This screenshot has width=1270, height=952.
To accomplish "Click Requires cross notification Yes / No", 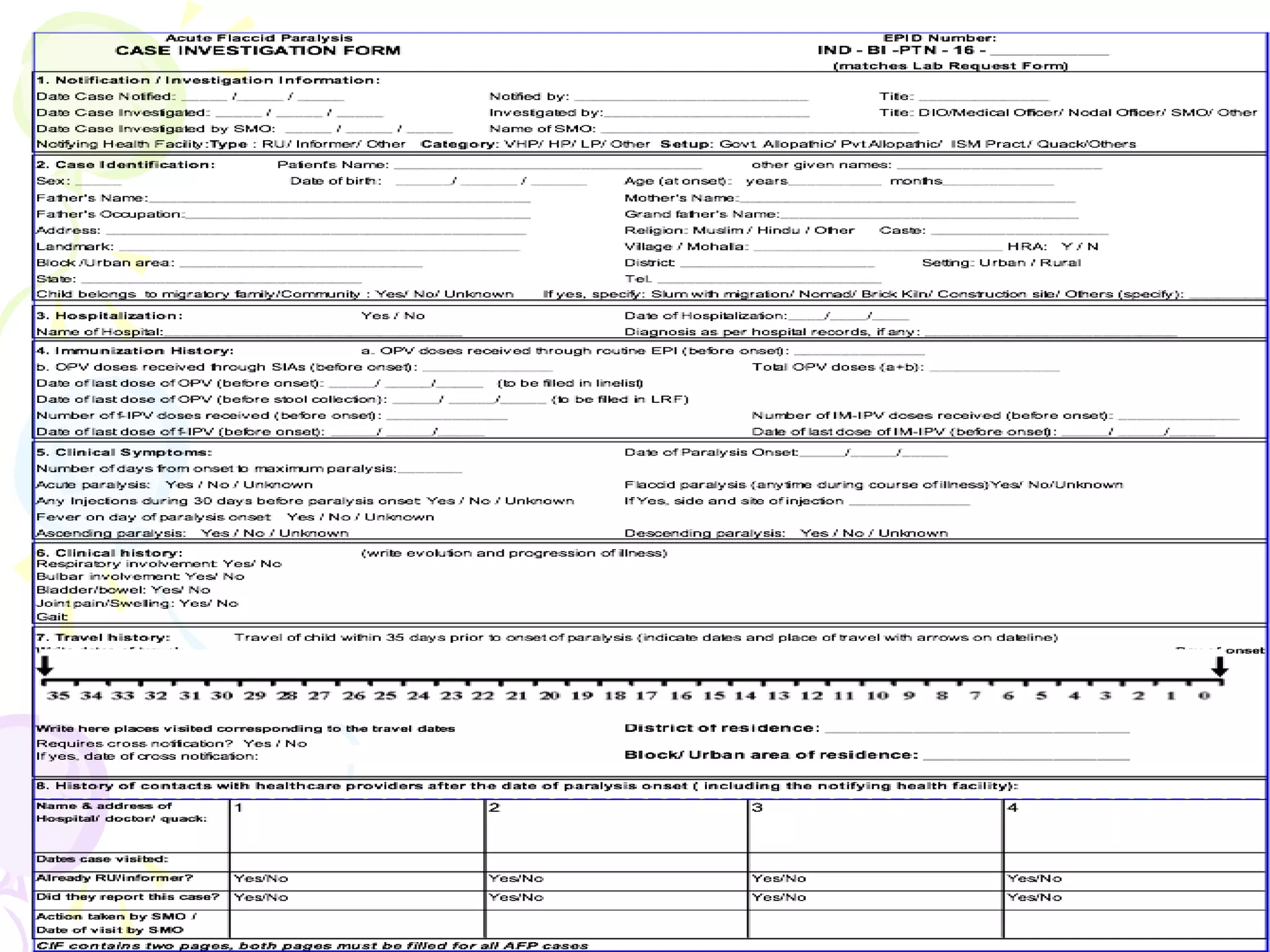I will [275, 743].
